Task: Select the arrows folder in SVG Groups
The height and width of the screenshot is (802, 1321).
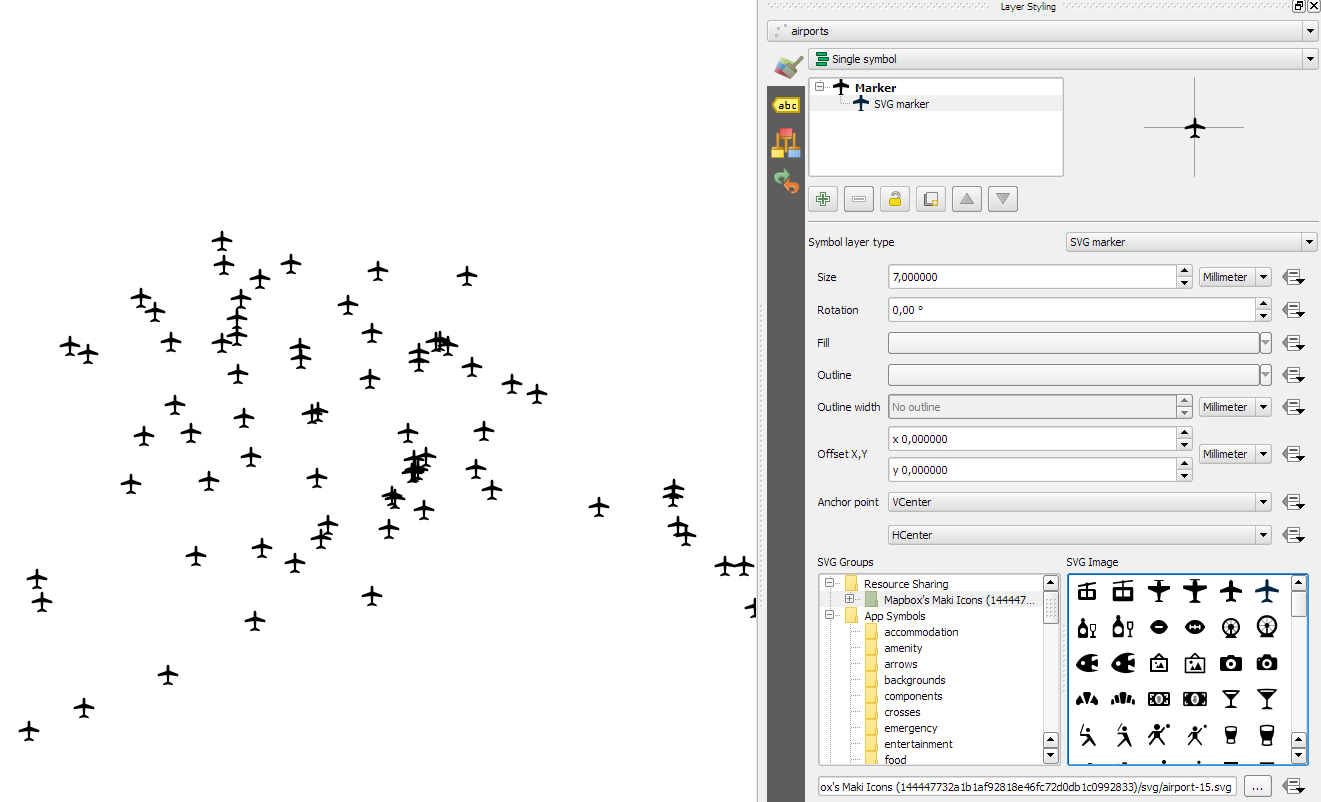Action: (901, 663)
